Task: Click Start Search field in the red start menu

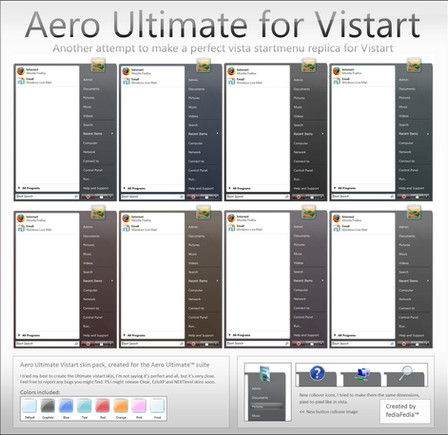Action: (x=47, y=344)
